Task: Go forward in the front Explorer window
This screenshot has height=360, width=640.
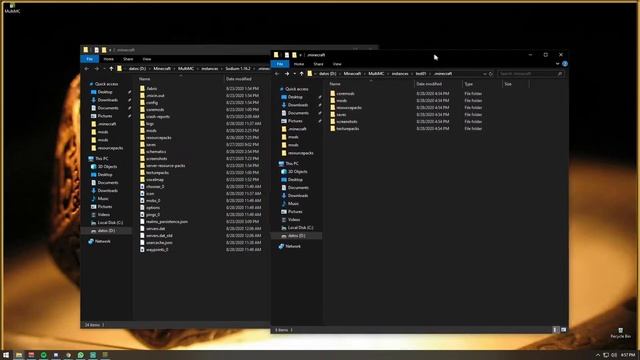Action: [287, 74]
